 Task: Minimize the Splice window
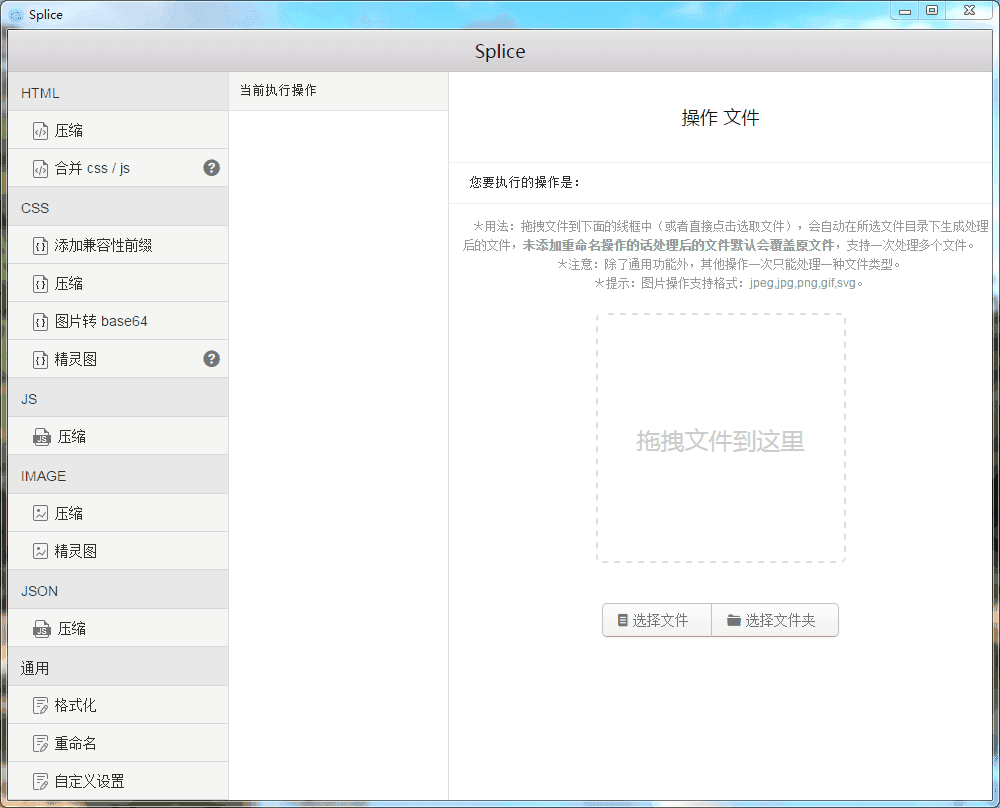(x=905, y=11)
